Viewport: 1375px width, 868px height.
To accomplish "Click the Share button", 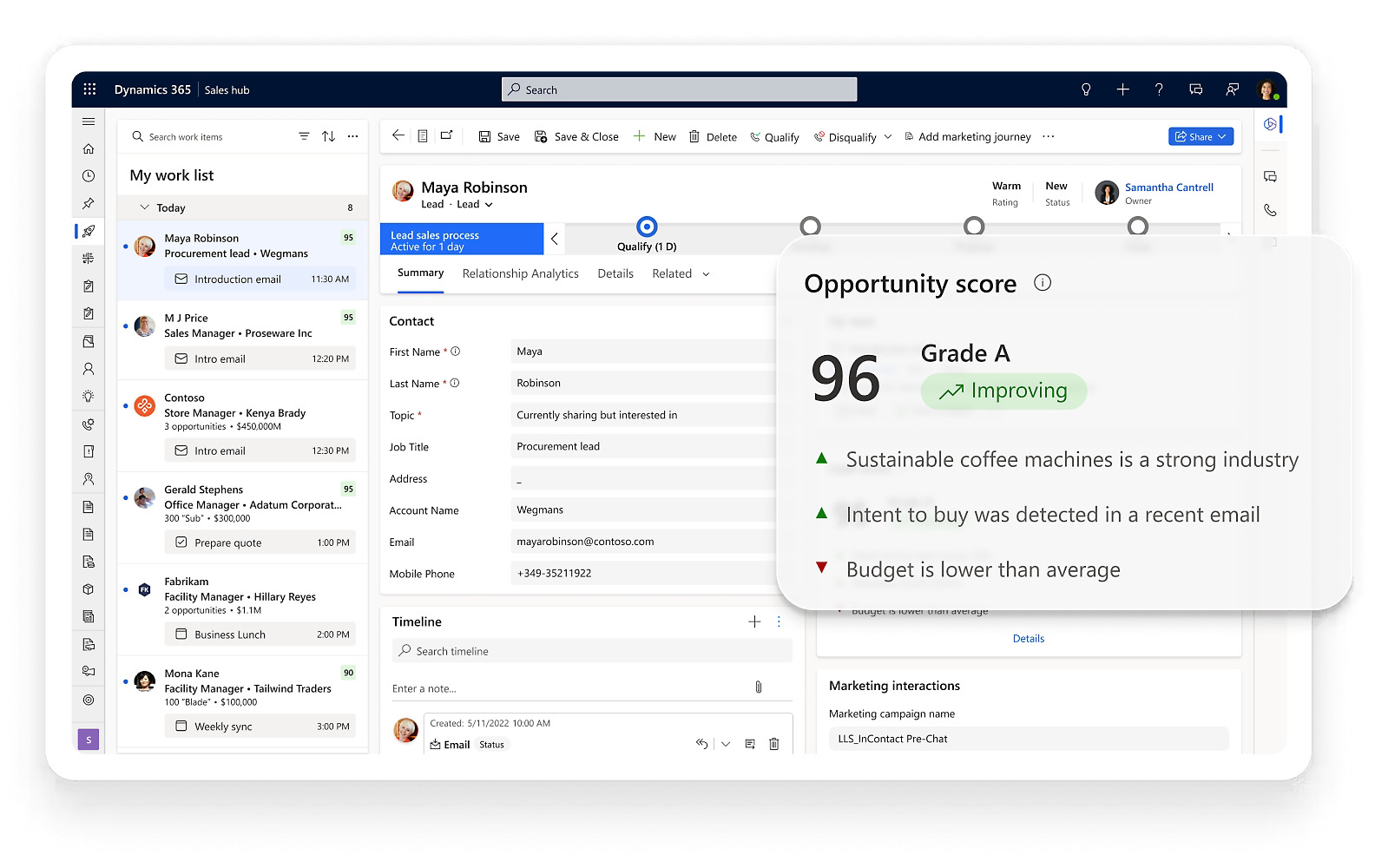I will 1201,136.
